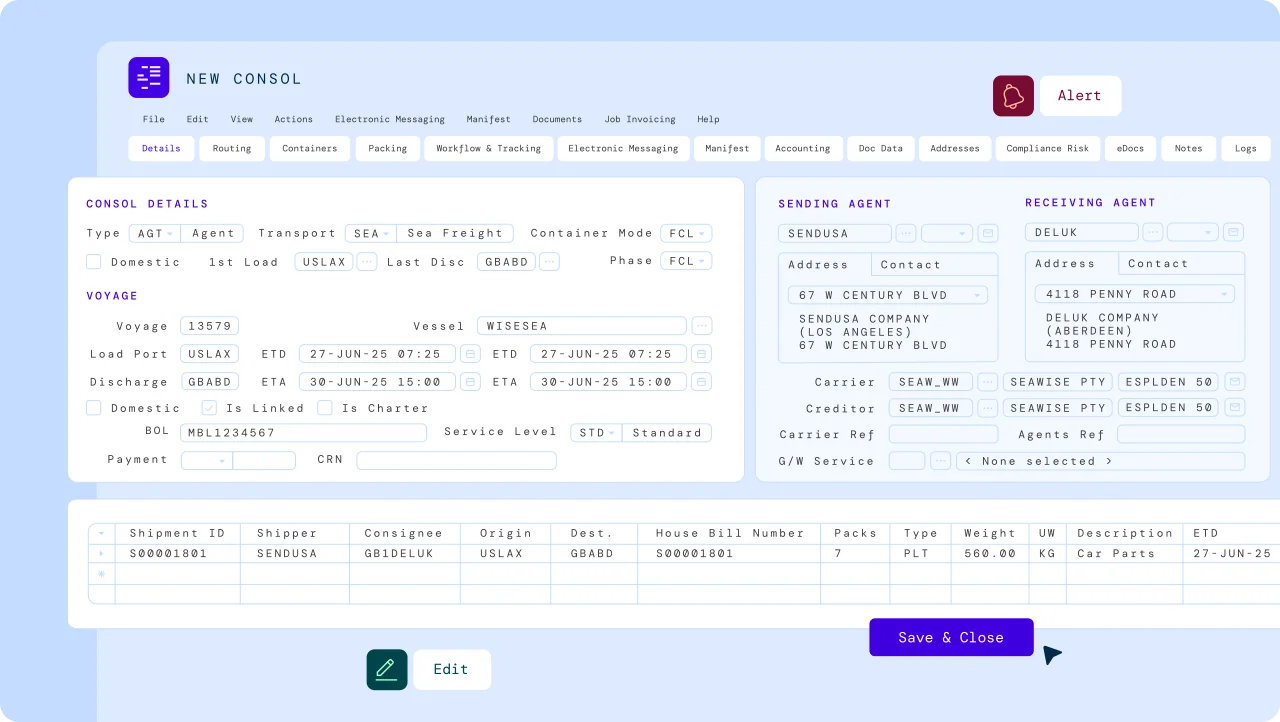Image resolution: width=1280 pixels, height=722 pixels.
Task: Click the Agents Ref input field
Action: (1181, 434)
